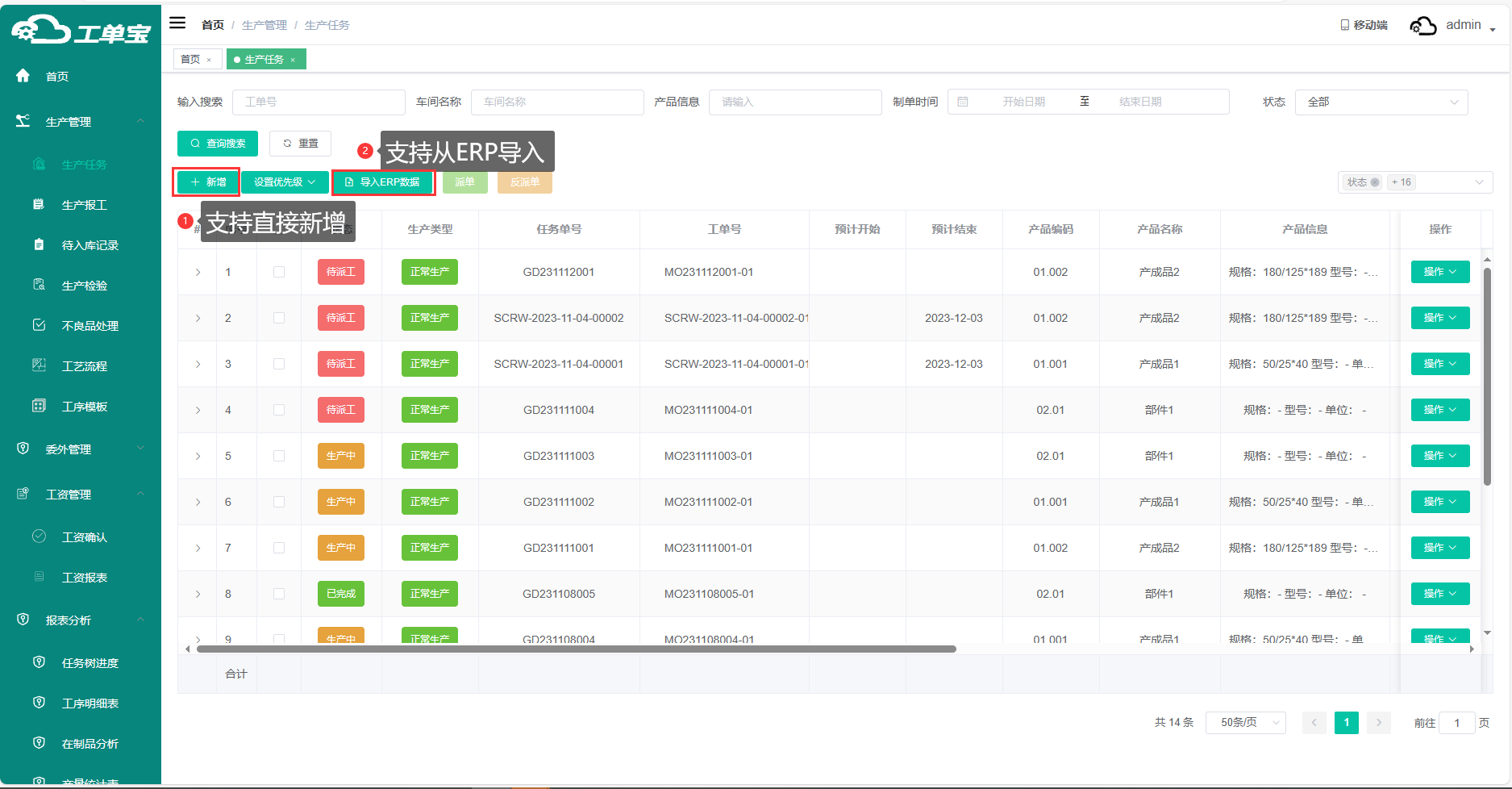This screenshot has width=1512, height=789.
Task: Check the checkbox for row 1
Action: point(279,272)
